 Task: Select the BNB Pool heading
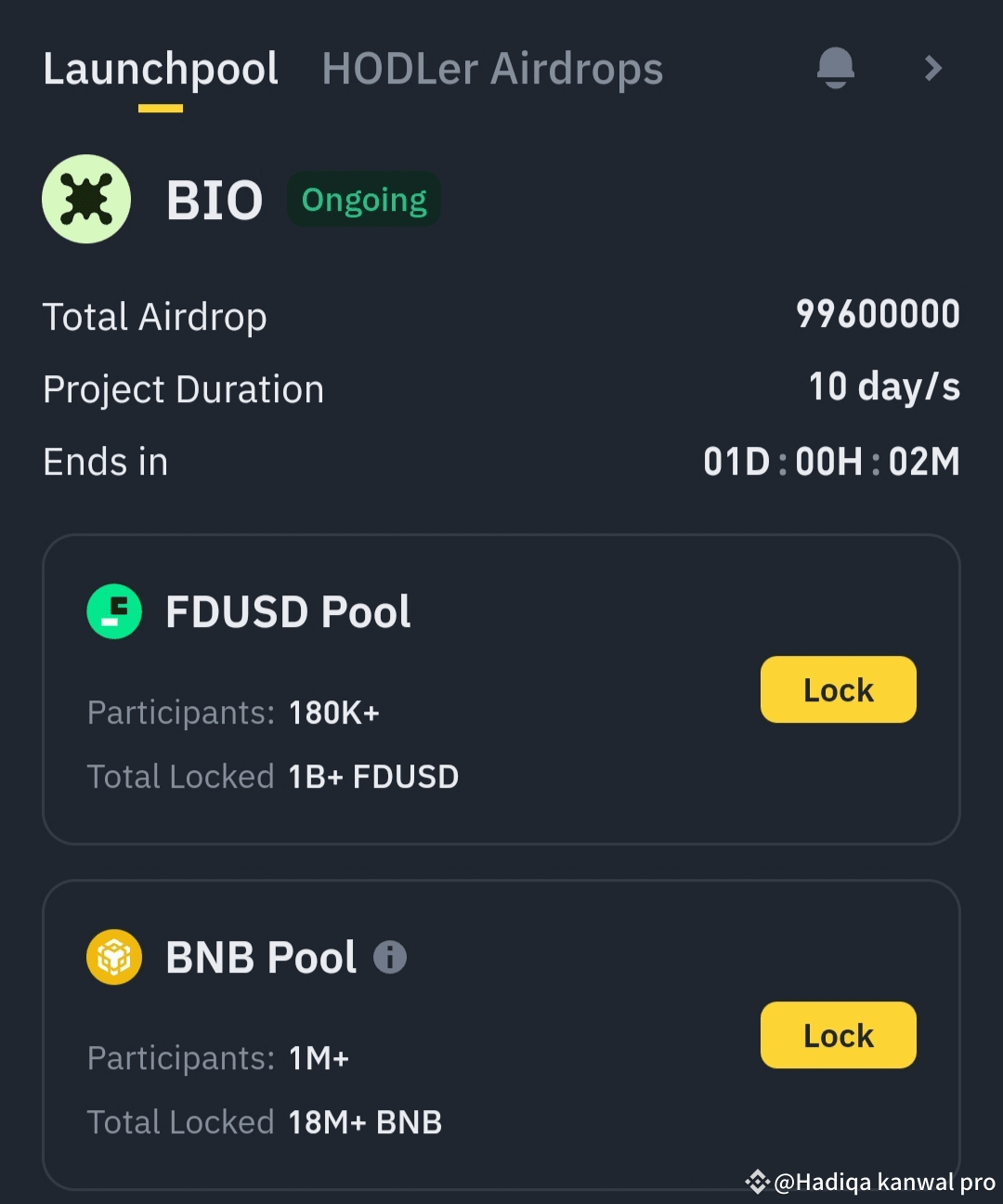pos(261,958)
